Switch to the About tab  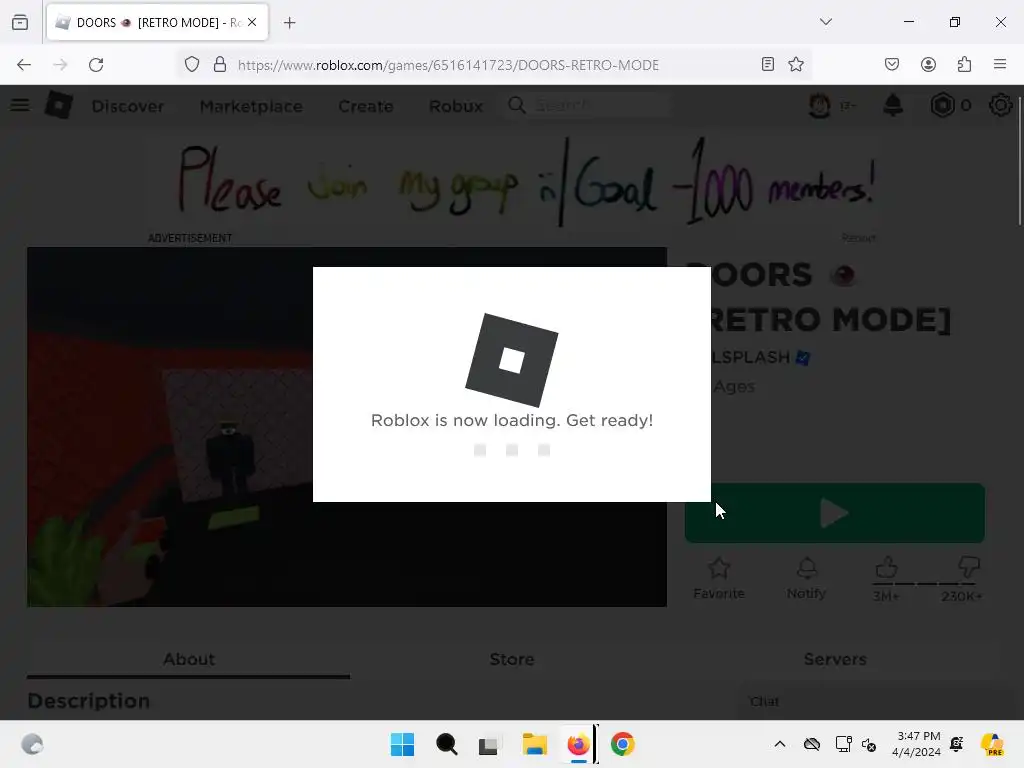tap(189, 659)
